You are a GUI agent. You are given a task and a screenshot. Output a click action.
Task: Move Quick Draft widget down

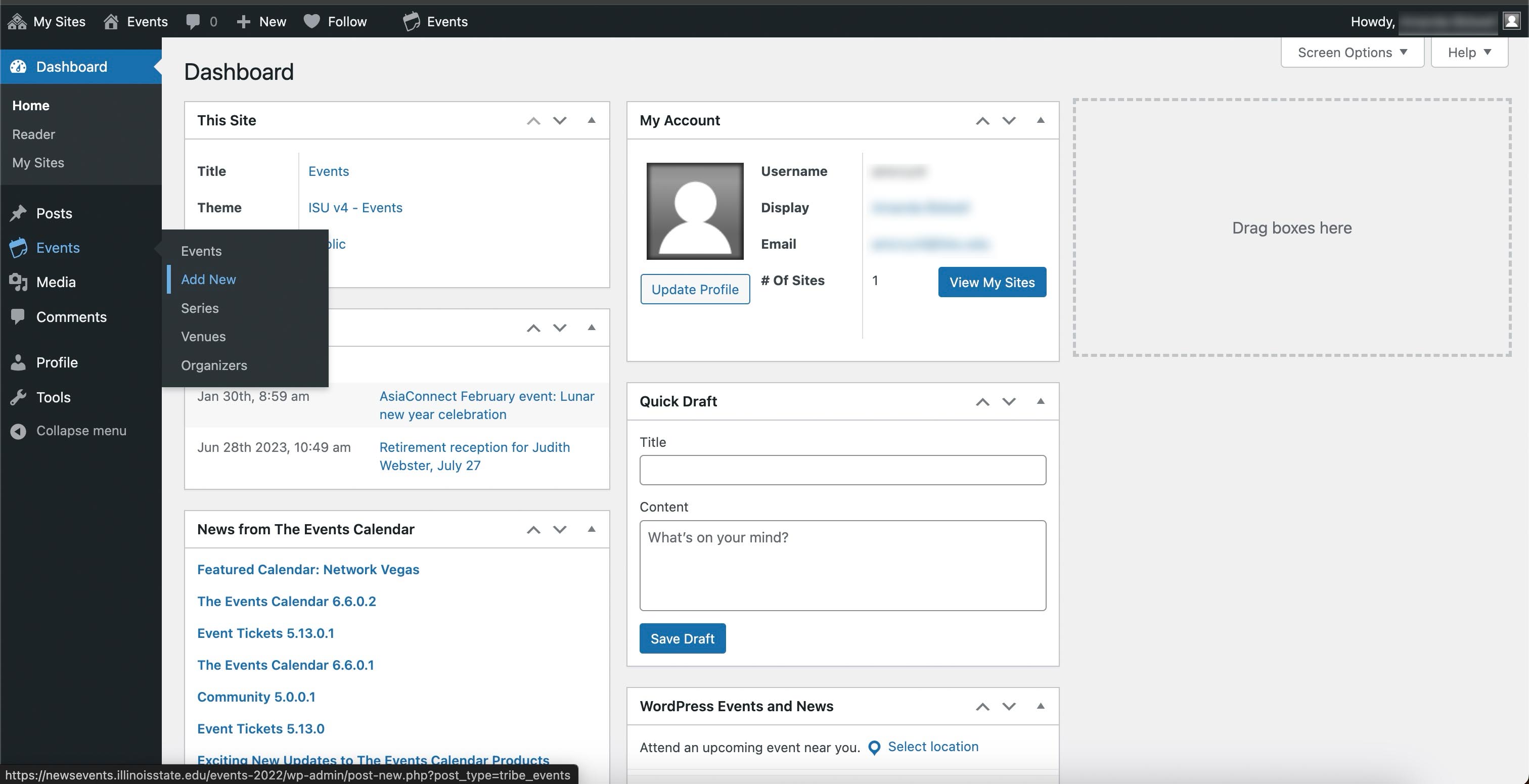1008,402
